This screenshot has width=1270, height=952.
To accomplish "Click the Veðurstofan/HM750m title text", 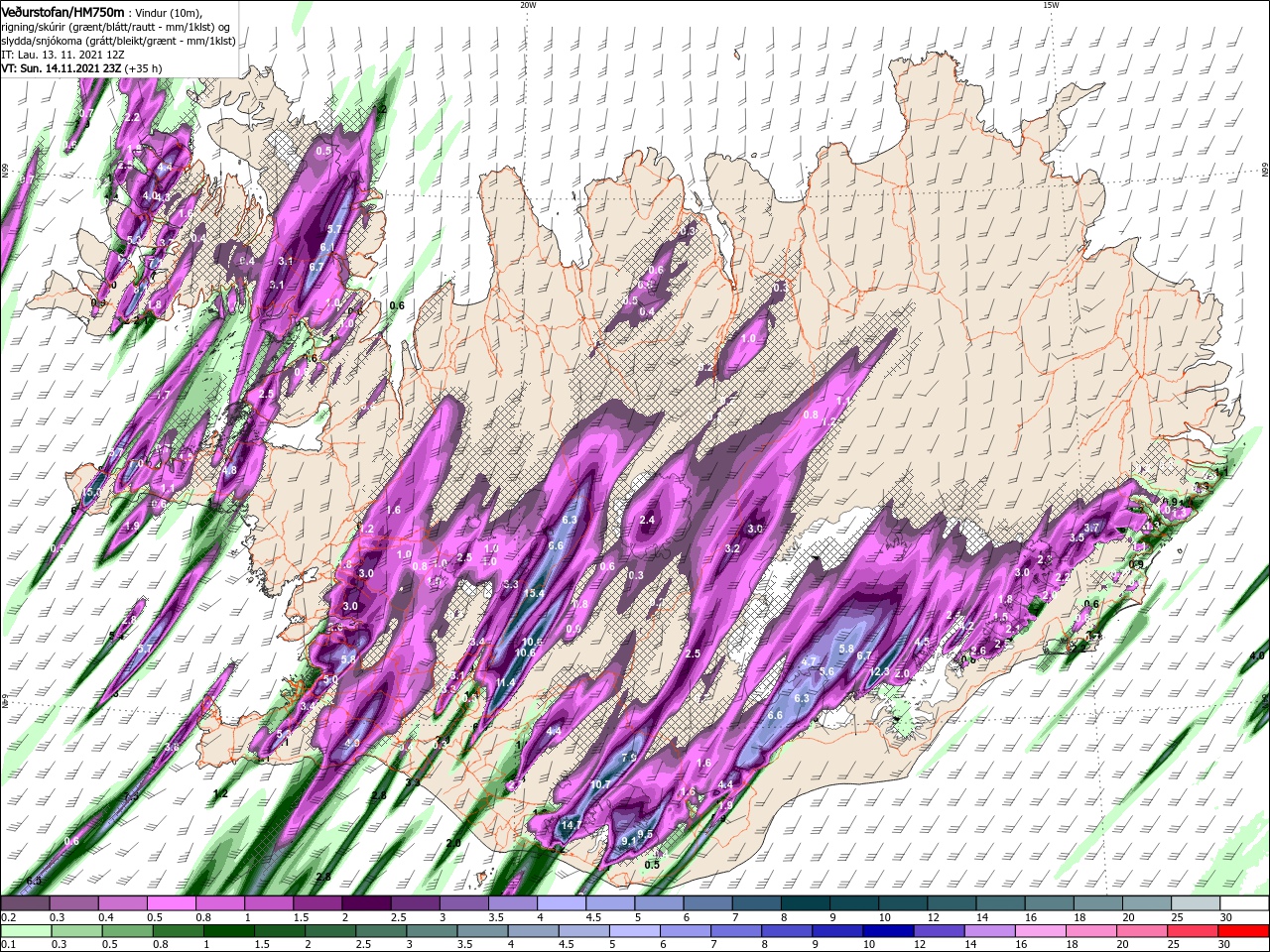I will (x=63, y=11).
